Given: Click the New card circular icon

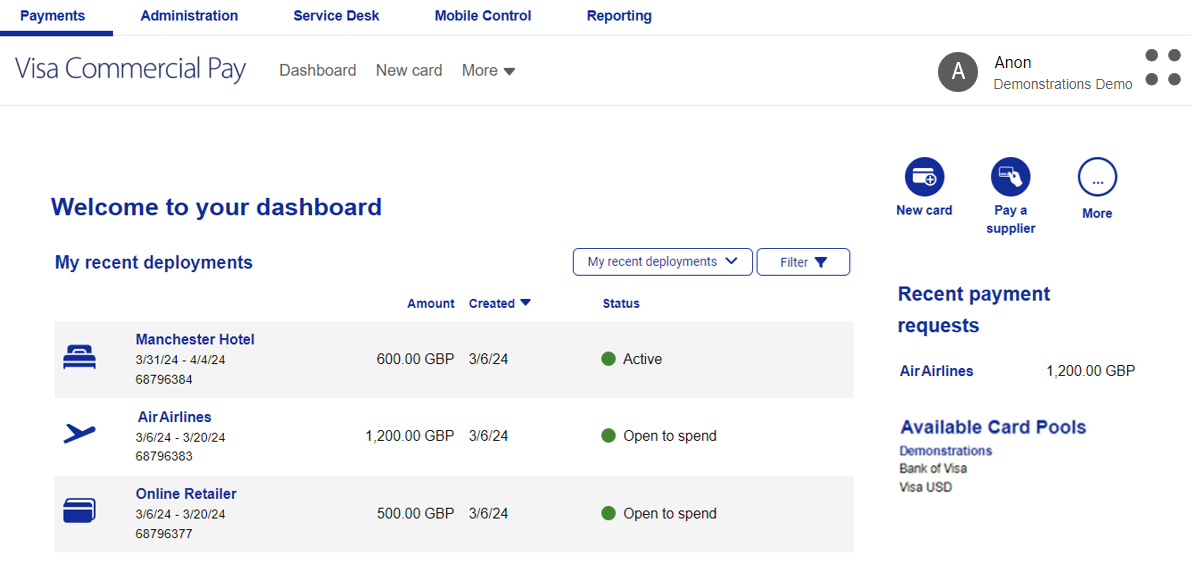Looking at the screenshot, I should 924,178.
